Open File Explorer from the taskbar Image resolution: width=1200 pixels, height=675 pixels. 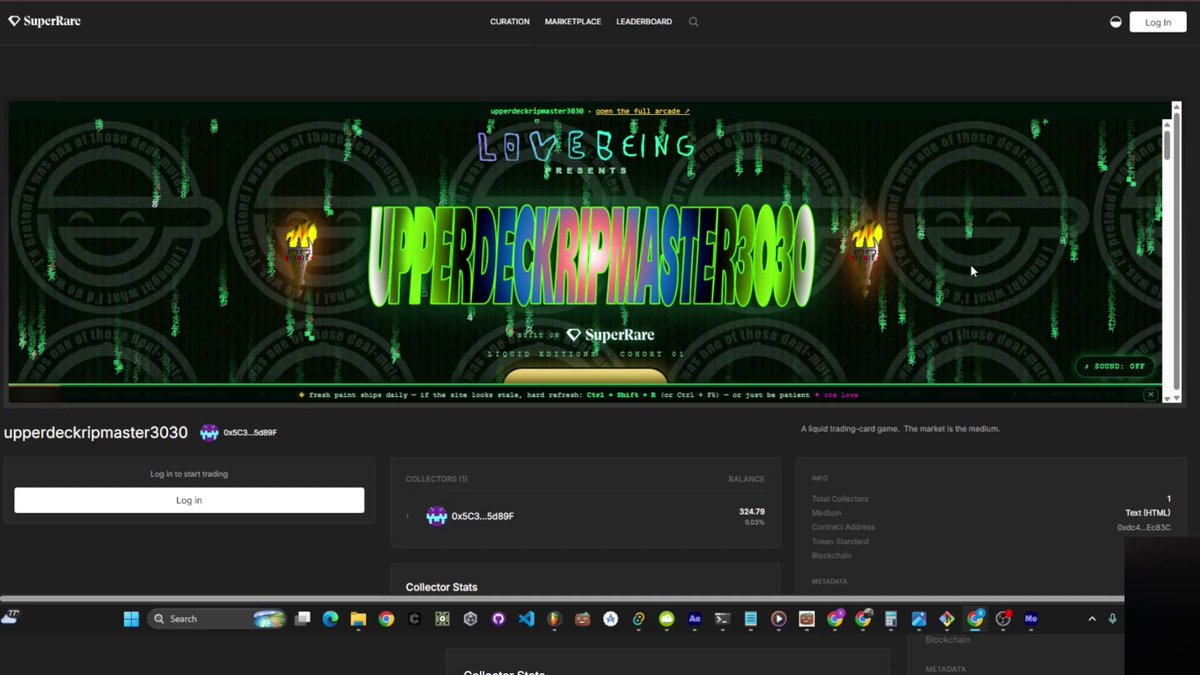coord(359,619)
